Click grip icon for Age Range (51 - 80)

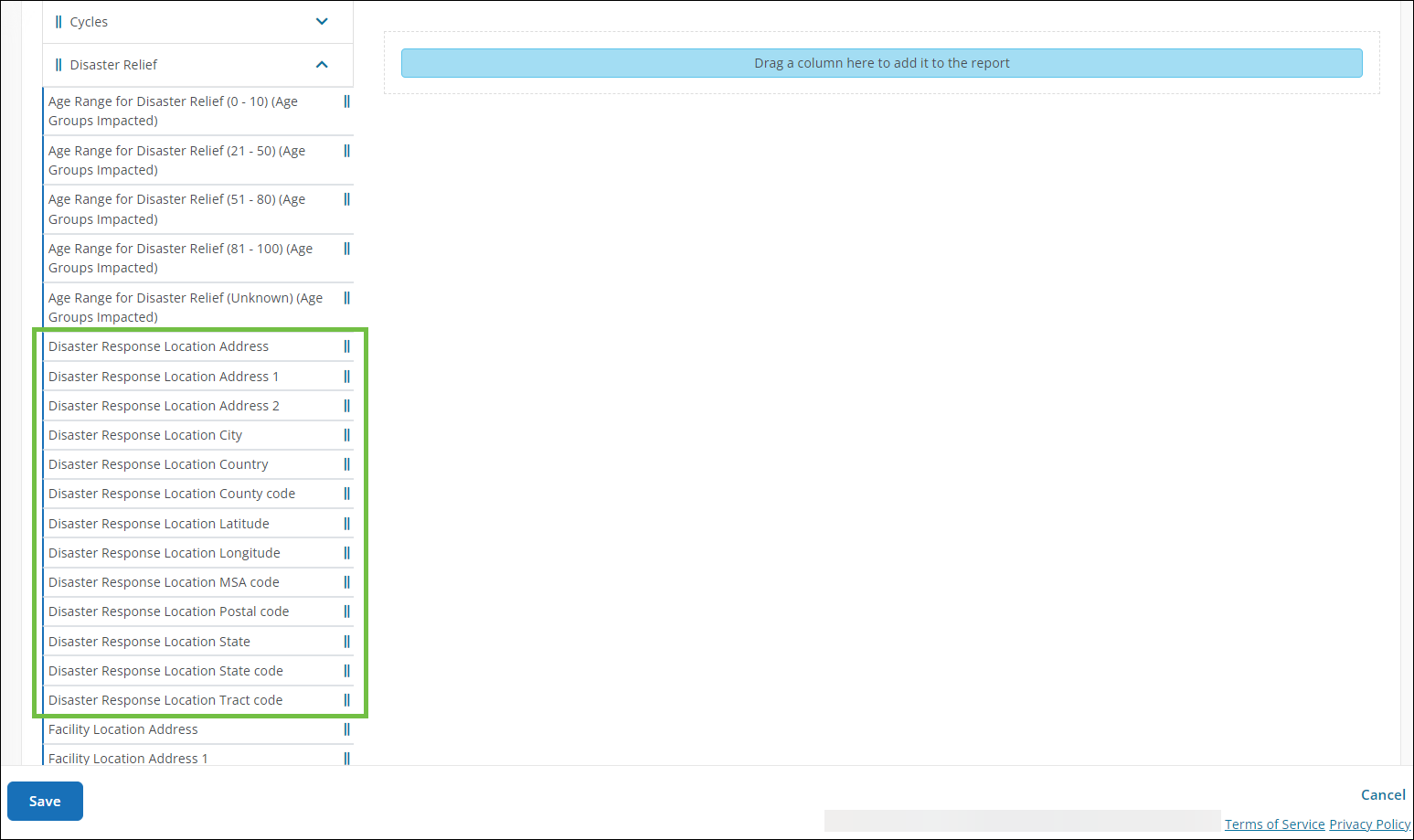346,199
